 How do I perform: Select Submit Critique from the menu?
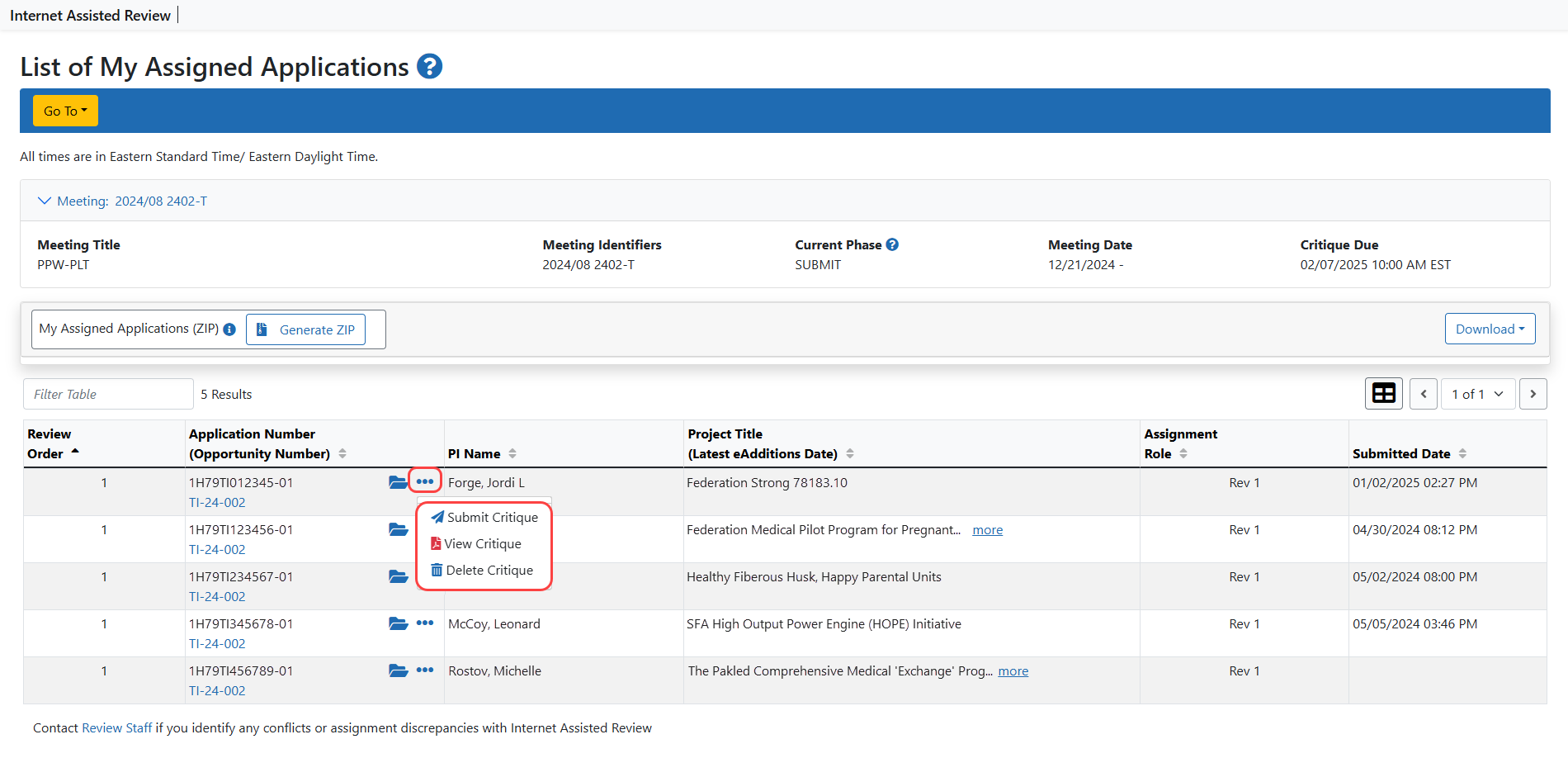tap(484, 517)
